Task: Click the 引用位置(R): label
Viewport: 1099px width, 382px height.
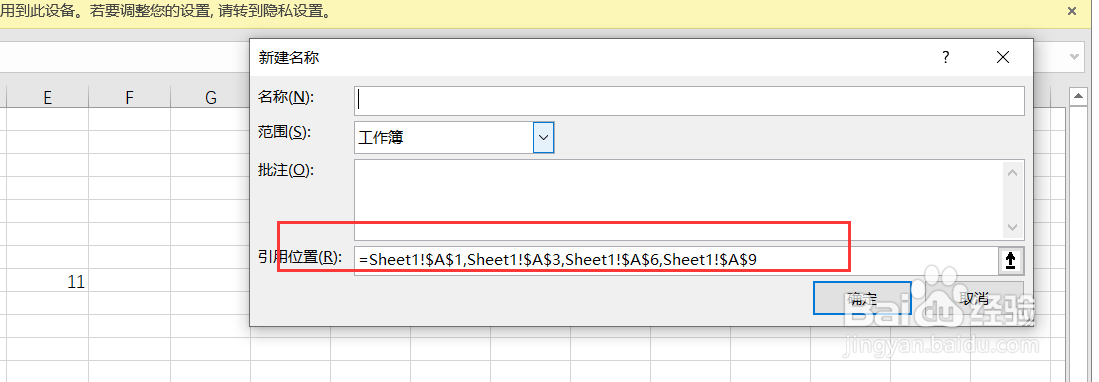Action: tap(299, 257)
